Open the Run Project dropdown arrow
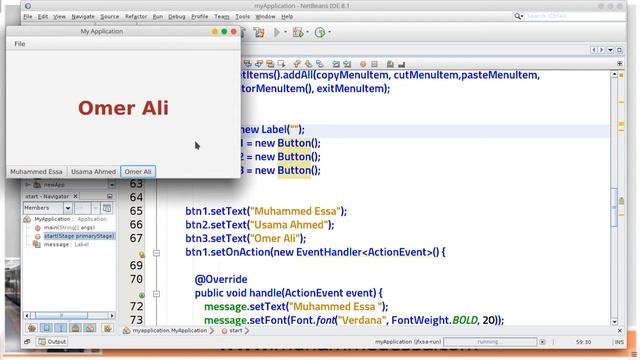The width and height of the screenshot is (640, 360). point(285,32)
